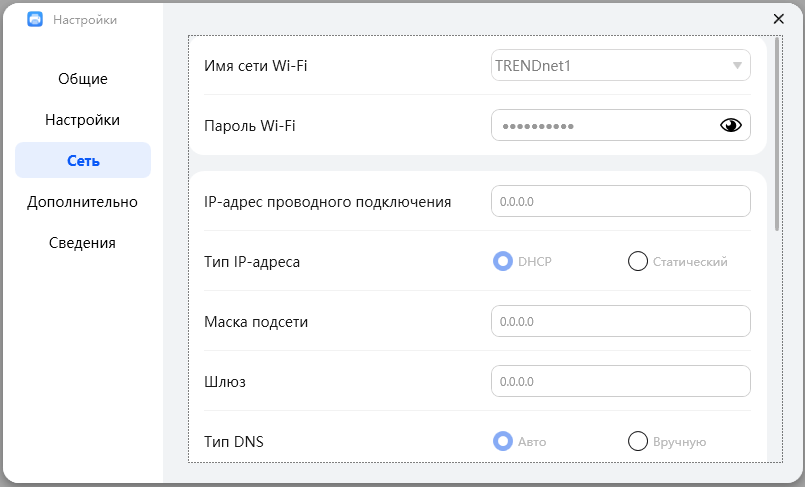805x487 pixels.
Task: Click the Шлюз input field
Action: tap(620, 381)
